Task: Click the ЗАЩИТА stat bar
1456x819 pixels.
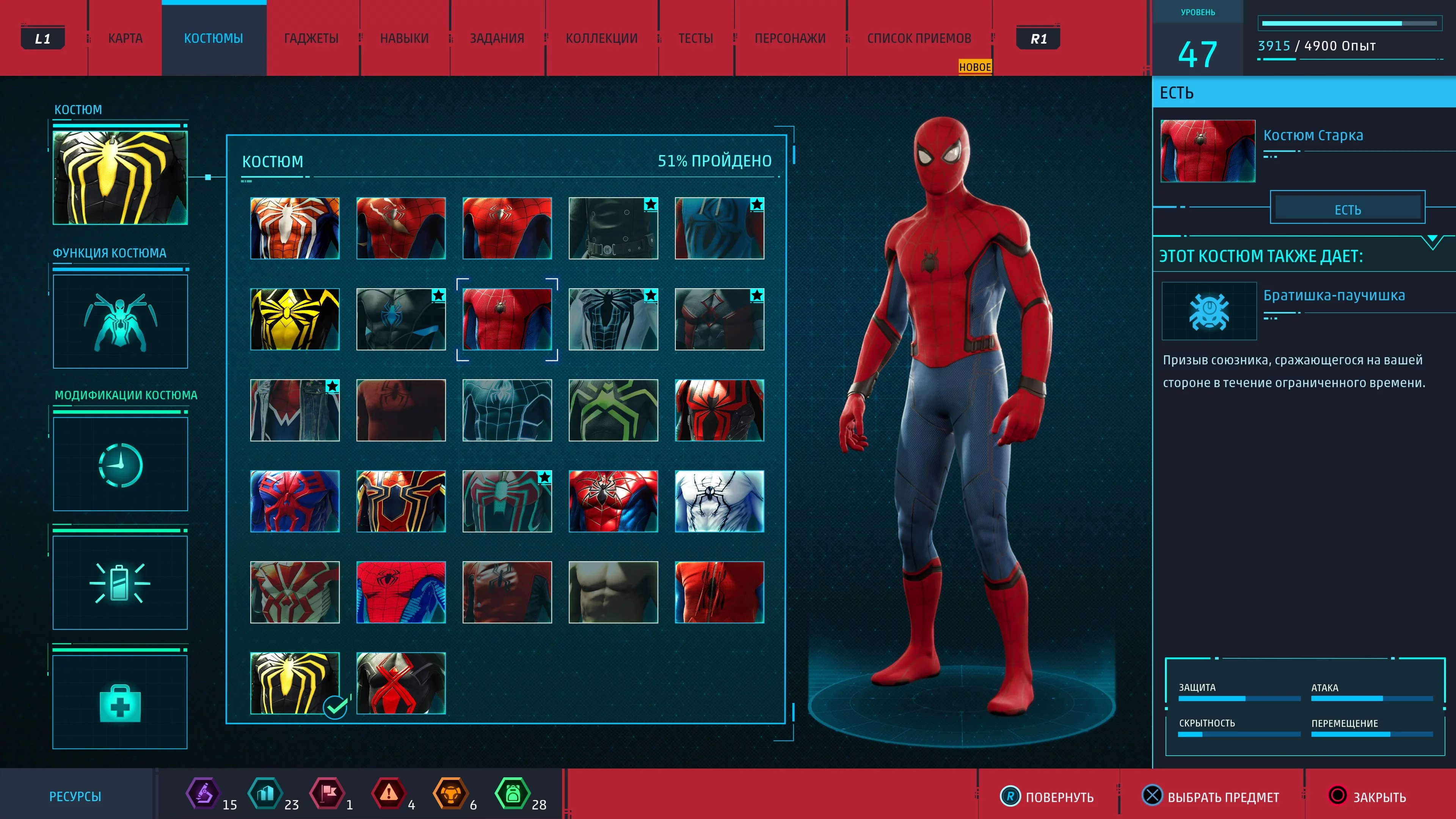Action: pyautogui.click(x=1239, y=698)
